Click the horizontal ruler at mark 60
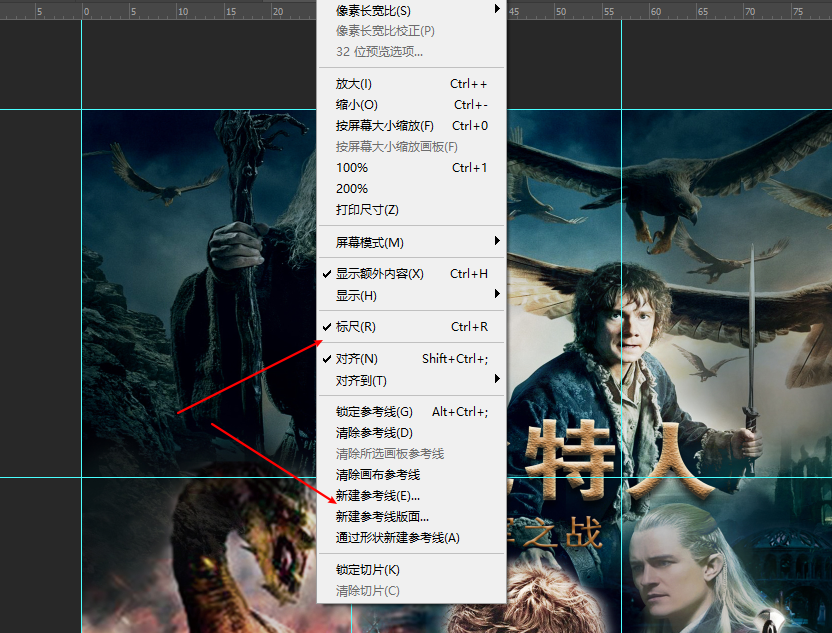 [656, 11]
